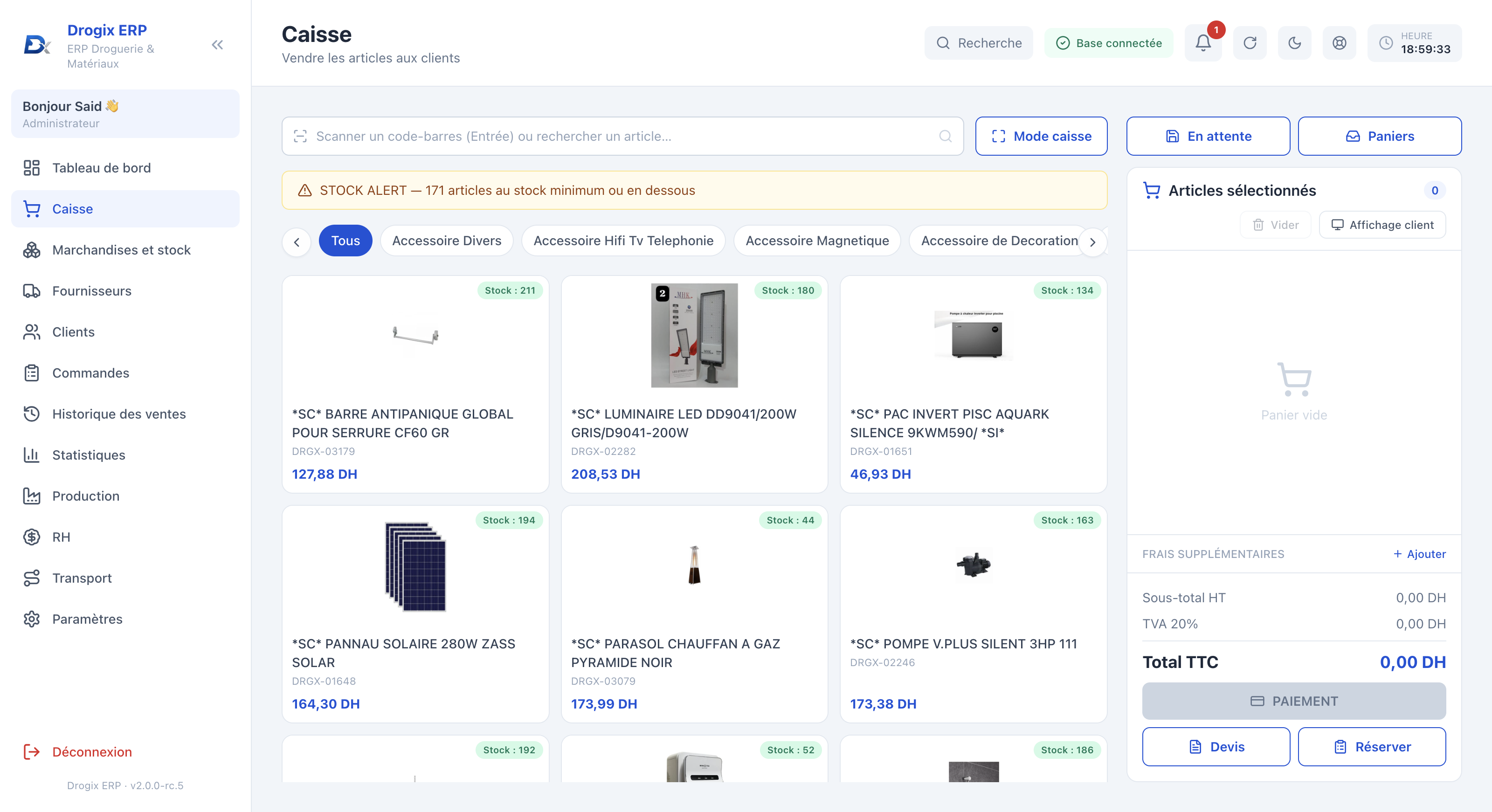The image size is (1492, 812).
Task: Click the clock icon beside HEURE
Action: click(x=1385, y=43)
